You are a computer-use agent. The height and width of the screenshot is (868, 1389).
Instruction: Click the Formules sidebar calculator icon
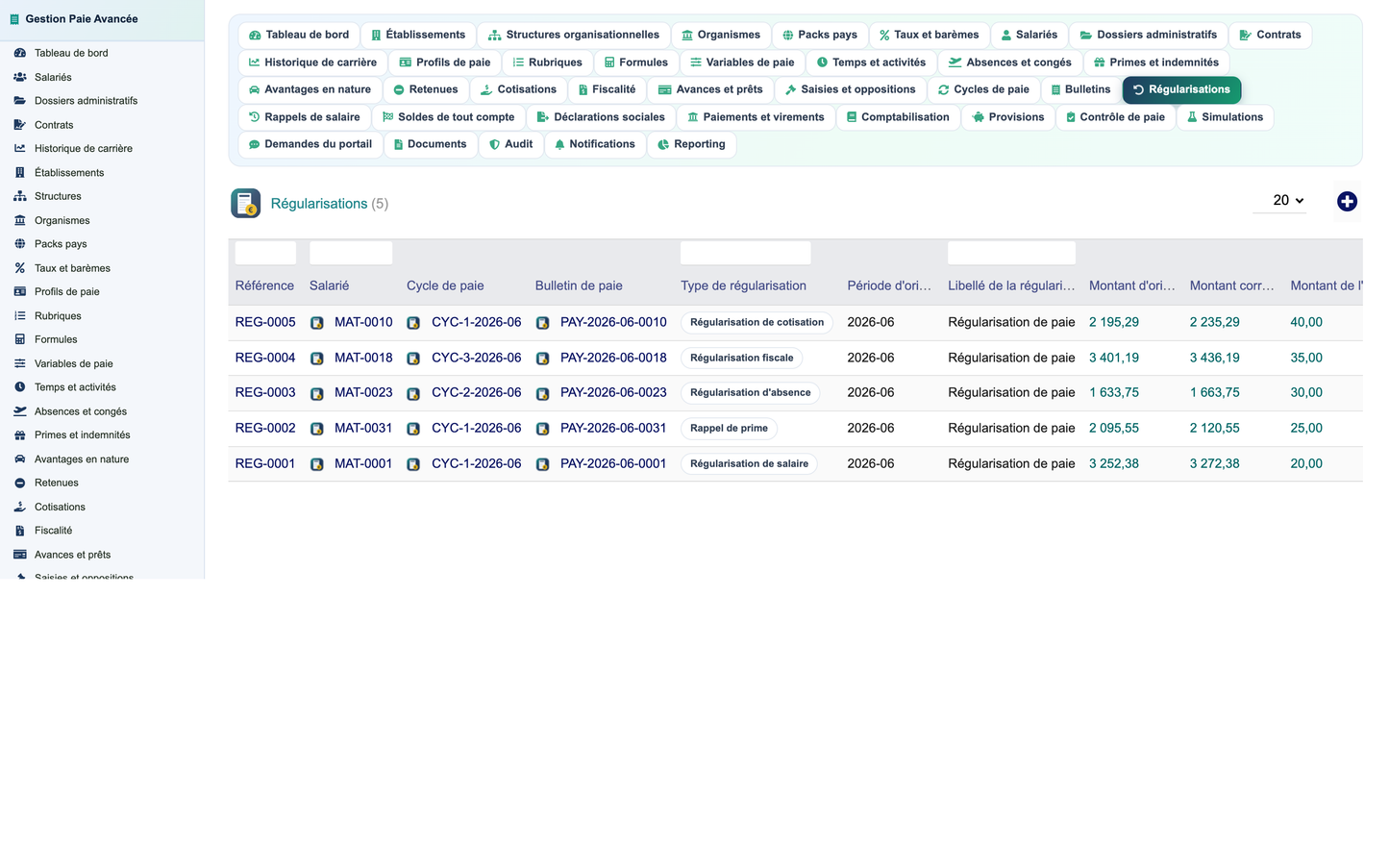[20, 339]
